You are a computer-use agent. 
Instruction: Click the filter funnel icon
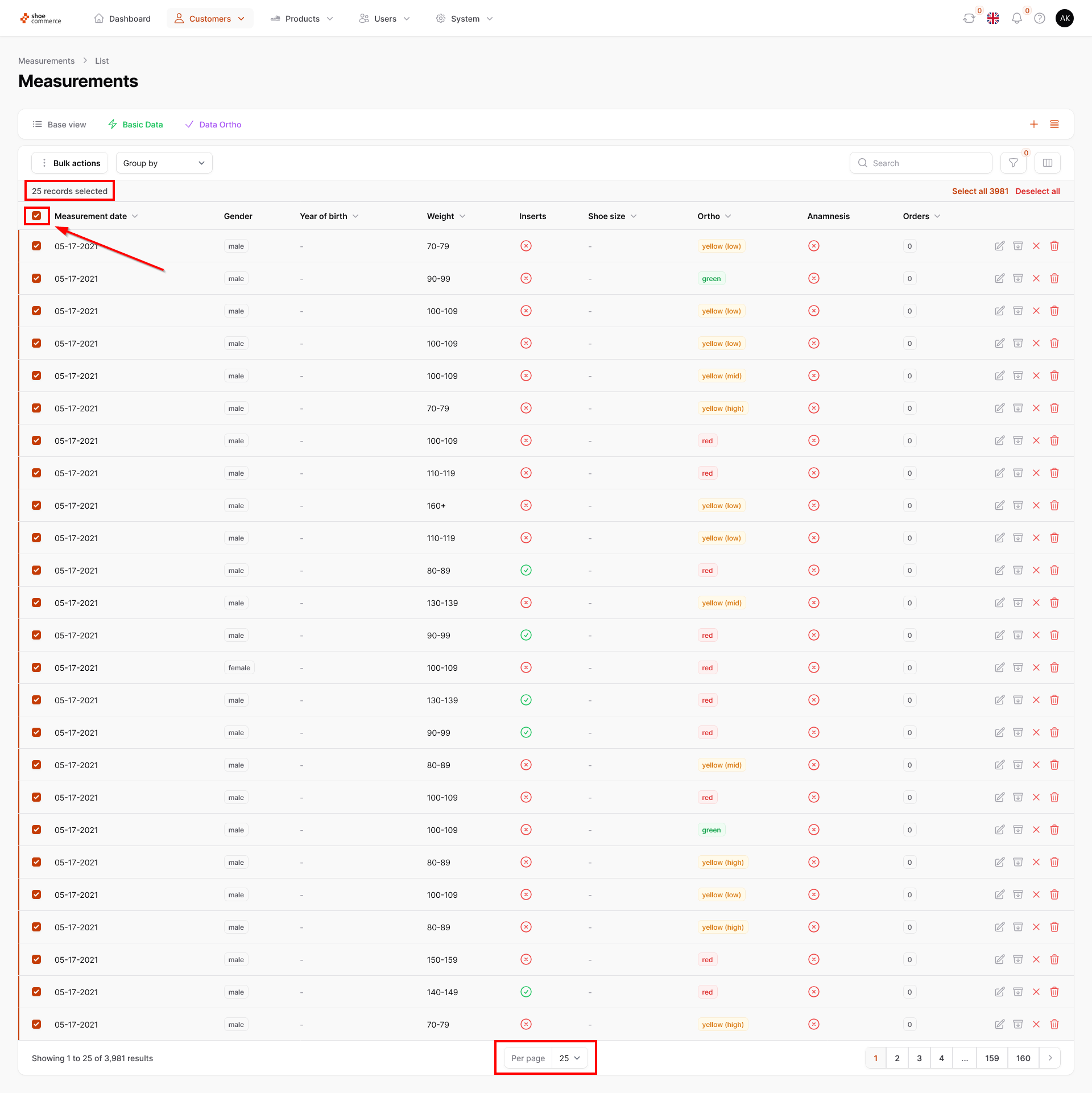click(x=1013, y=163)
